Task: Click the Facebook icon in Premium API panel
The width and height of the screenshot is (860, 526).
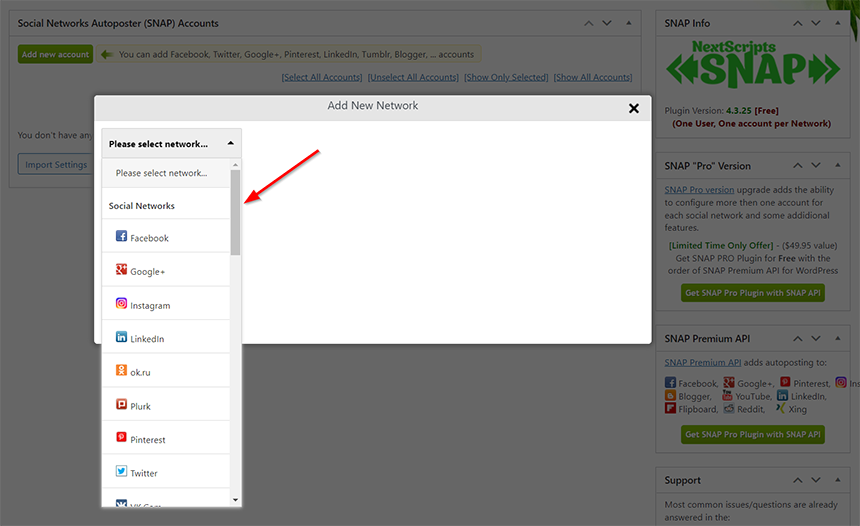Action: (x=670, y=382)
